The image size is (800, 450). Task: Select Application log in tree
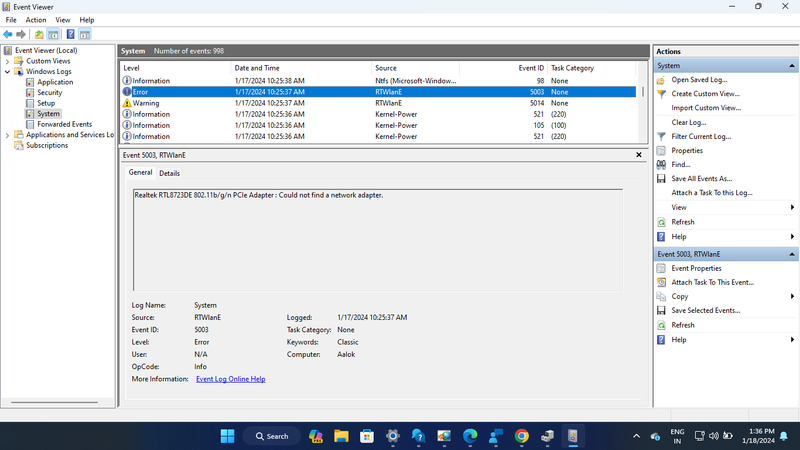[x=55, y=82]
